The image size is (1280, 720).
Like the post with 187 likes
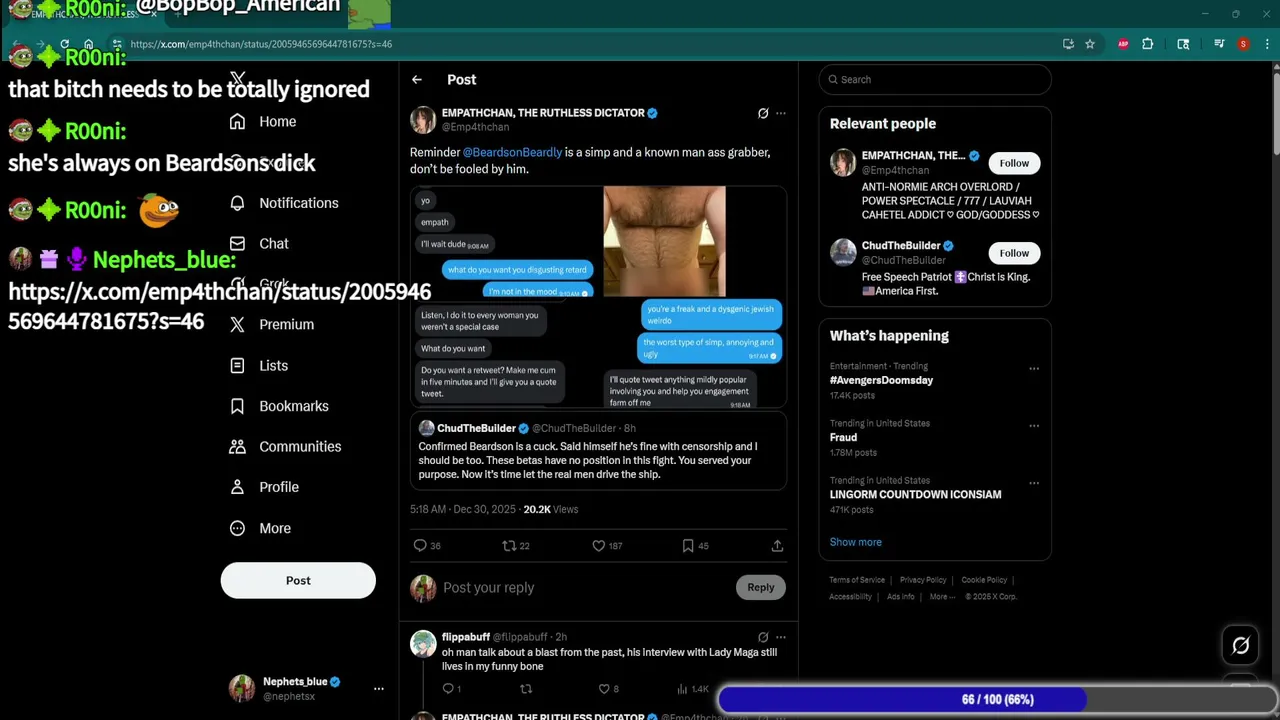coord(599,546)
